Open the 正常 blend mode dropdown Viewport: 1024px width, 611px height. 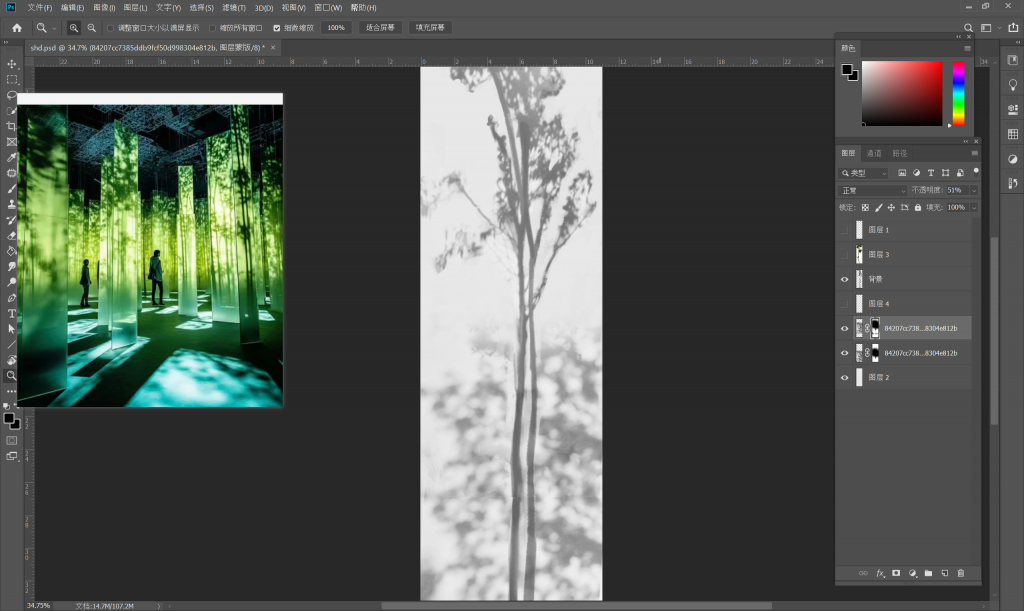(x=873, y=190)
